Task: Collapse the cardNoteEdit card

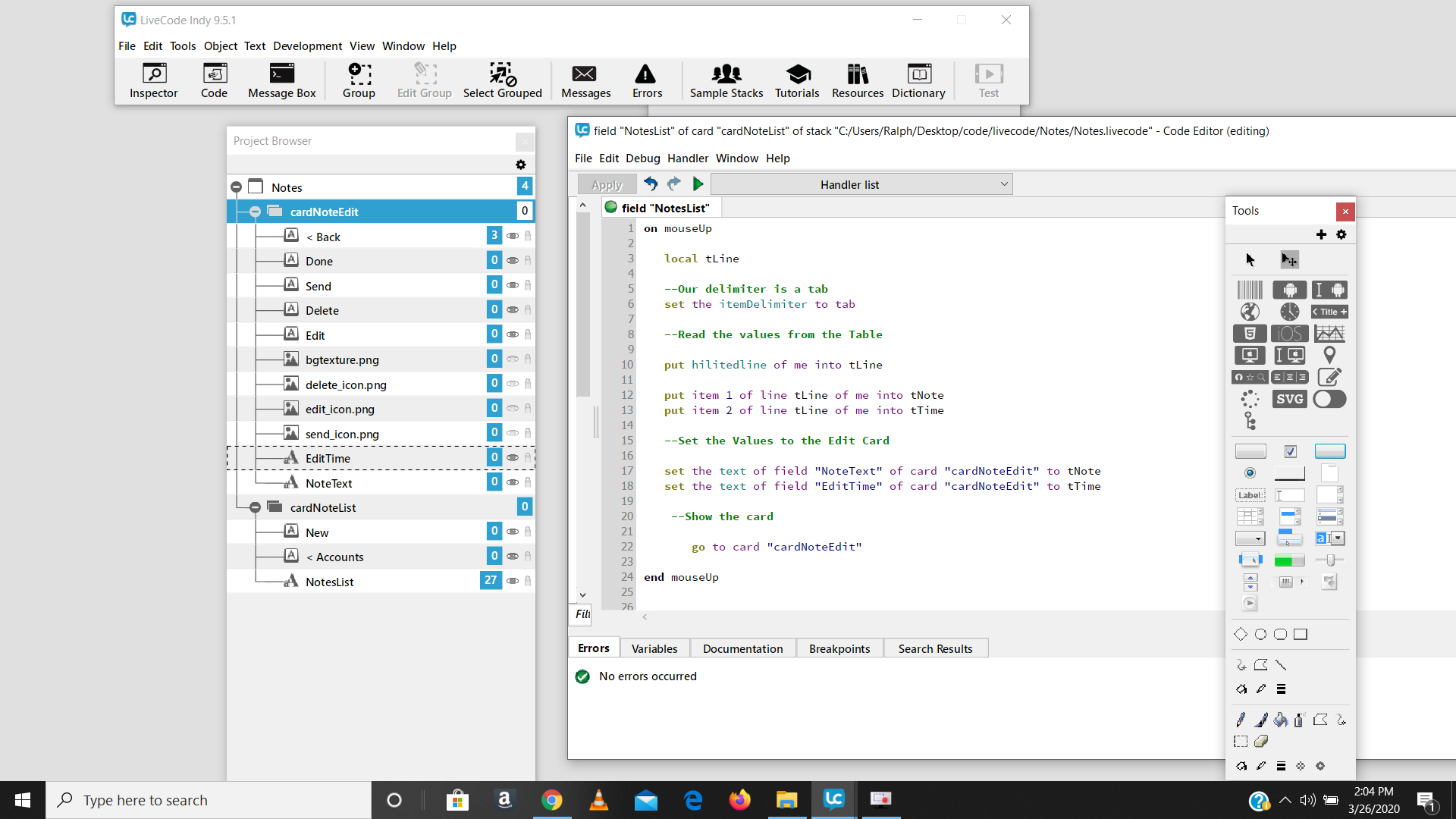Action: pyautogui.click(x=255, y=212)
